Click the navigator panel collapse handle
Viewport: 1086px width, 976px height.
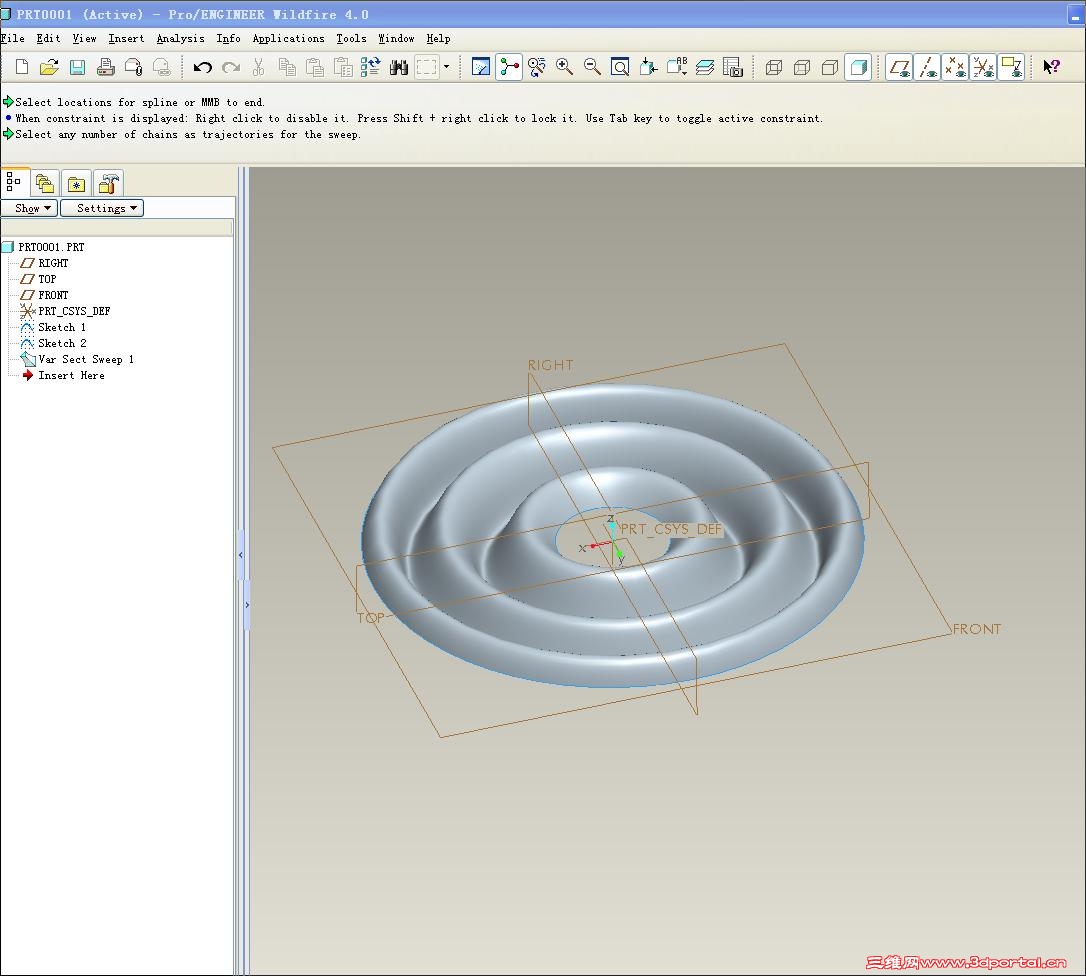pos(241,553)
